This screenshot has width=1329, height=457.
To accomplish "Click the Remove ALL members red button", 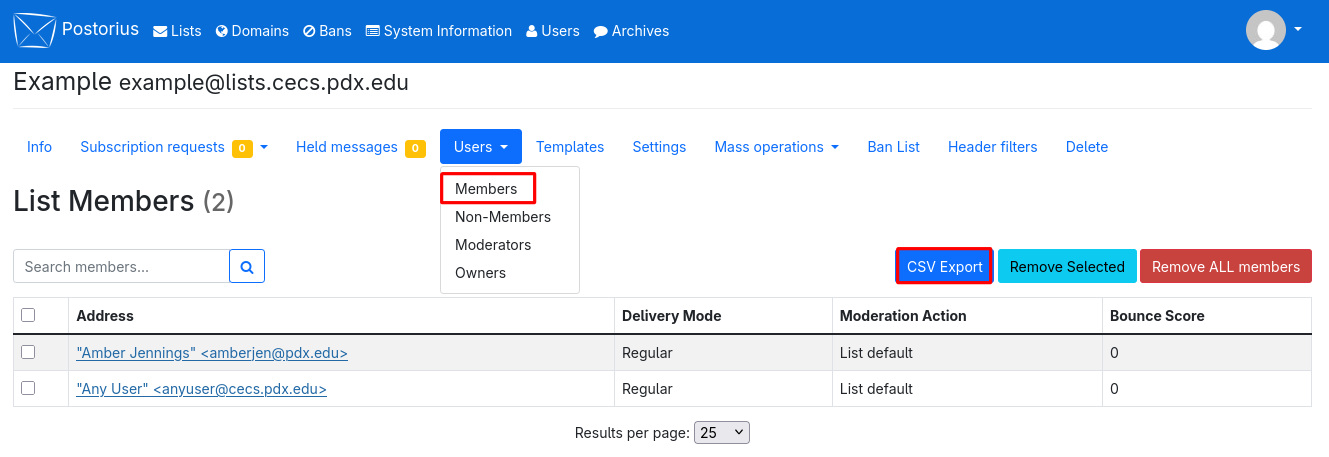I will (1226, 267).
